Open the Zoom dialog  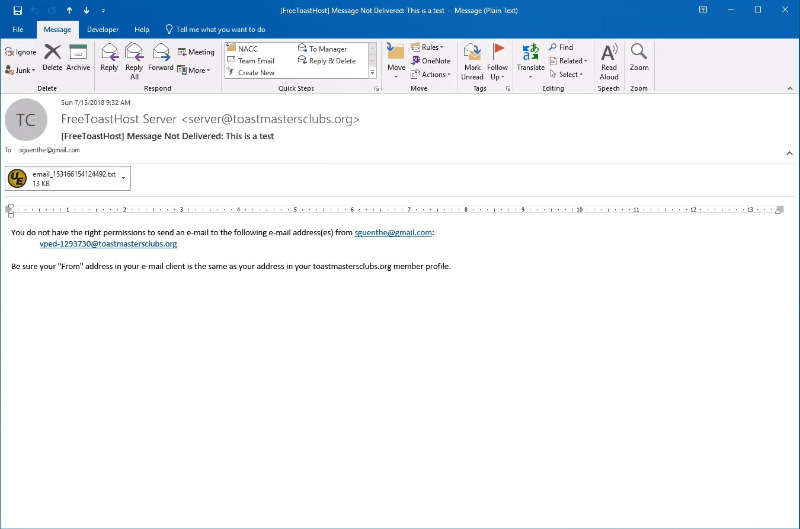639,58
